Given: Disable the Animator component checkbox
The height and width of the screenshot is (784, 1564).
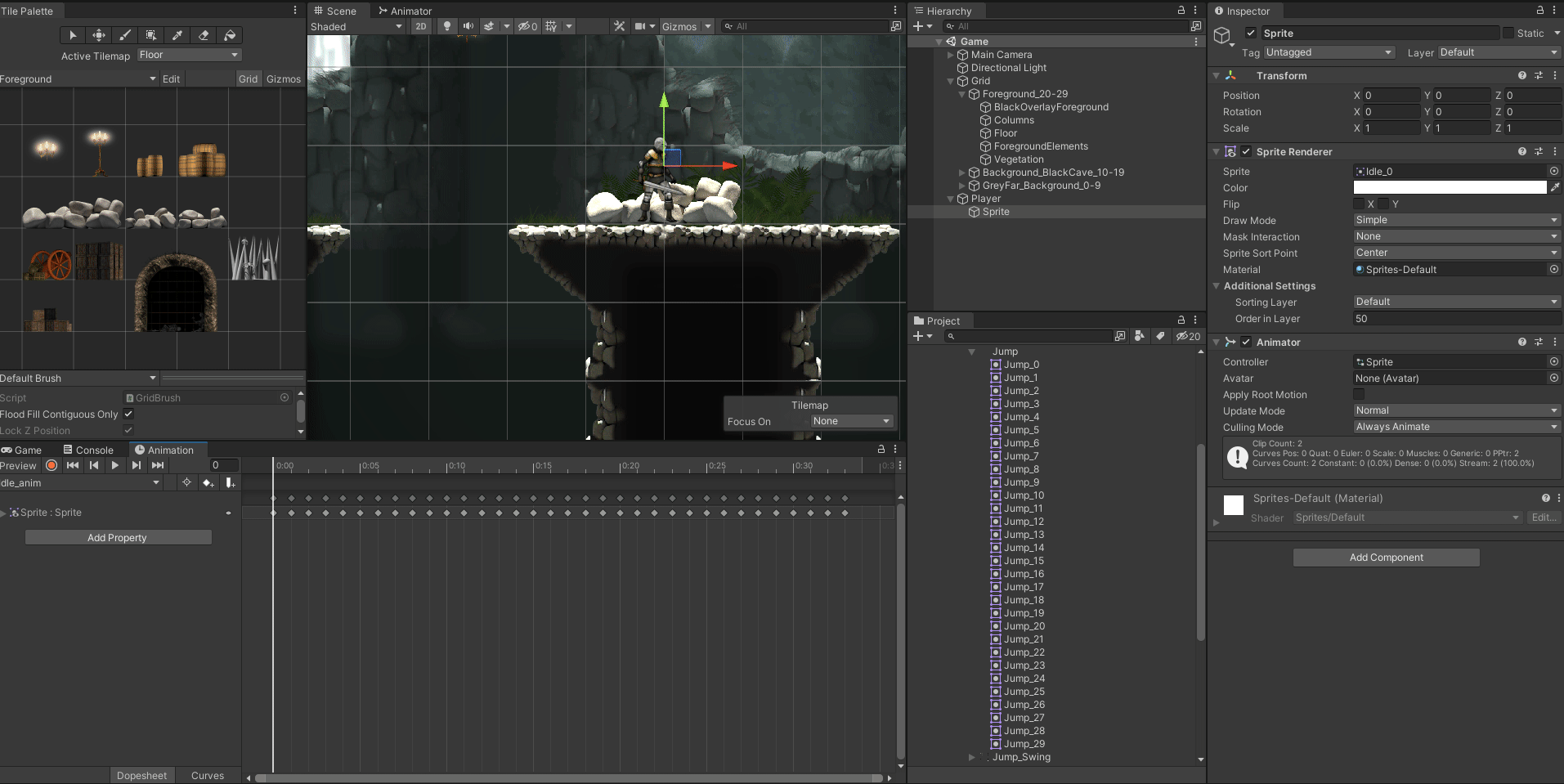Looking at the screenshot, I should [1246, 342].
